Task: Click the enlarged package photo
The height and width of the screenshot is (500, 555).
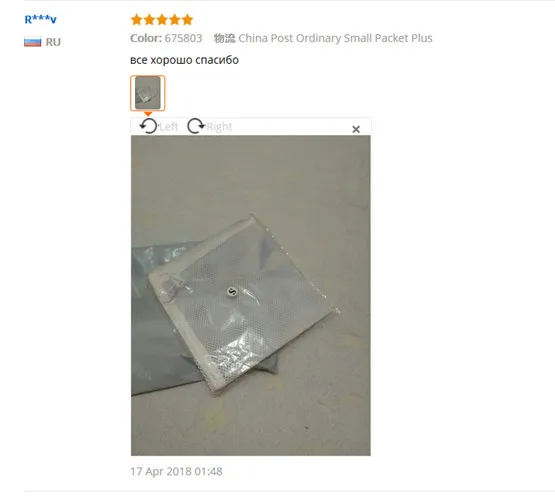Action: (x=251, y=295)
